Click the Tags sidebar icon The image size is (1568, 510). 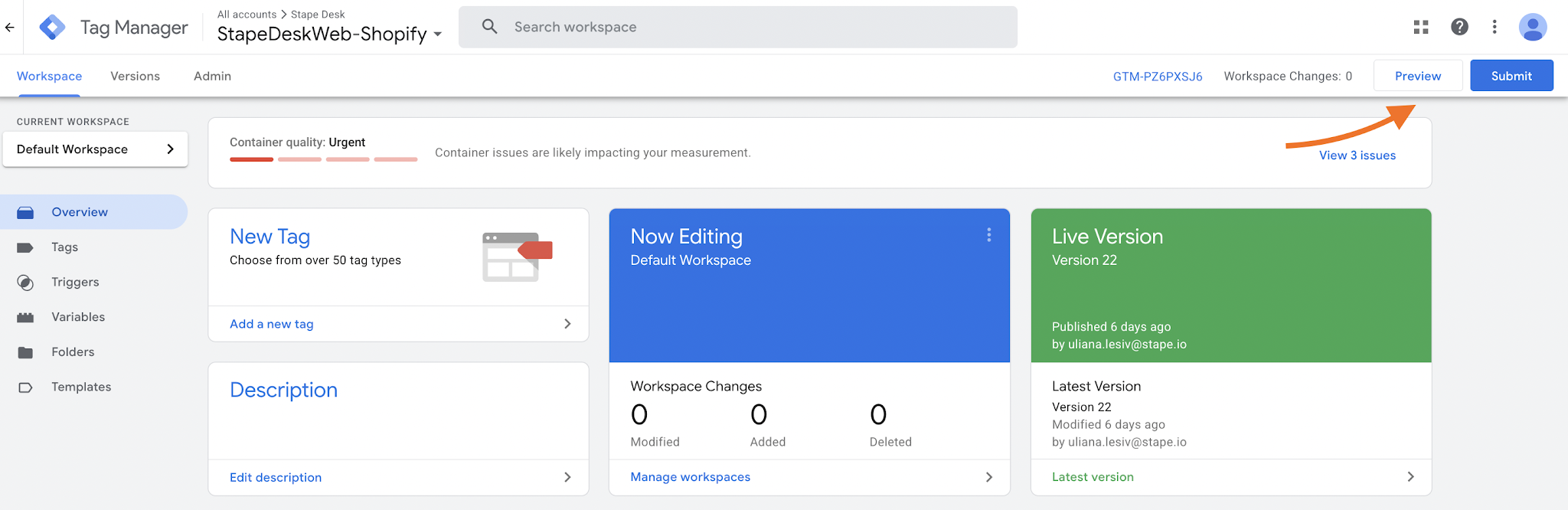point(25,247)
